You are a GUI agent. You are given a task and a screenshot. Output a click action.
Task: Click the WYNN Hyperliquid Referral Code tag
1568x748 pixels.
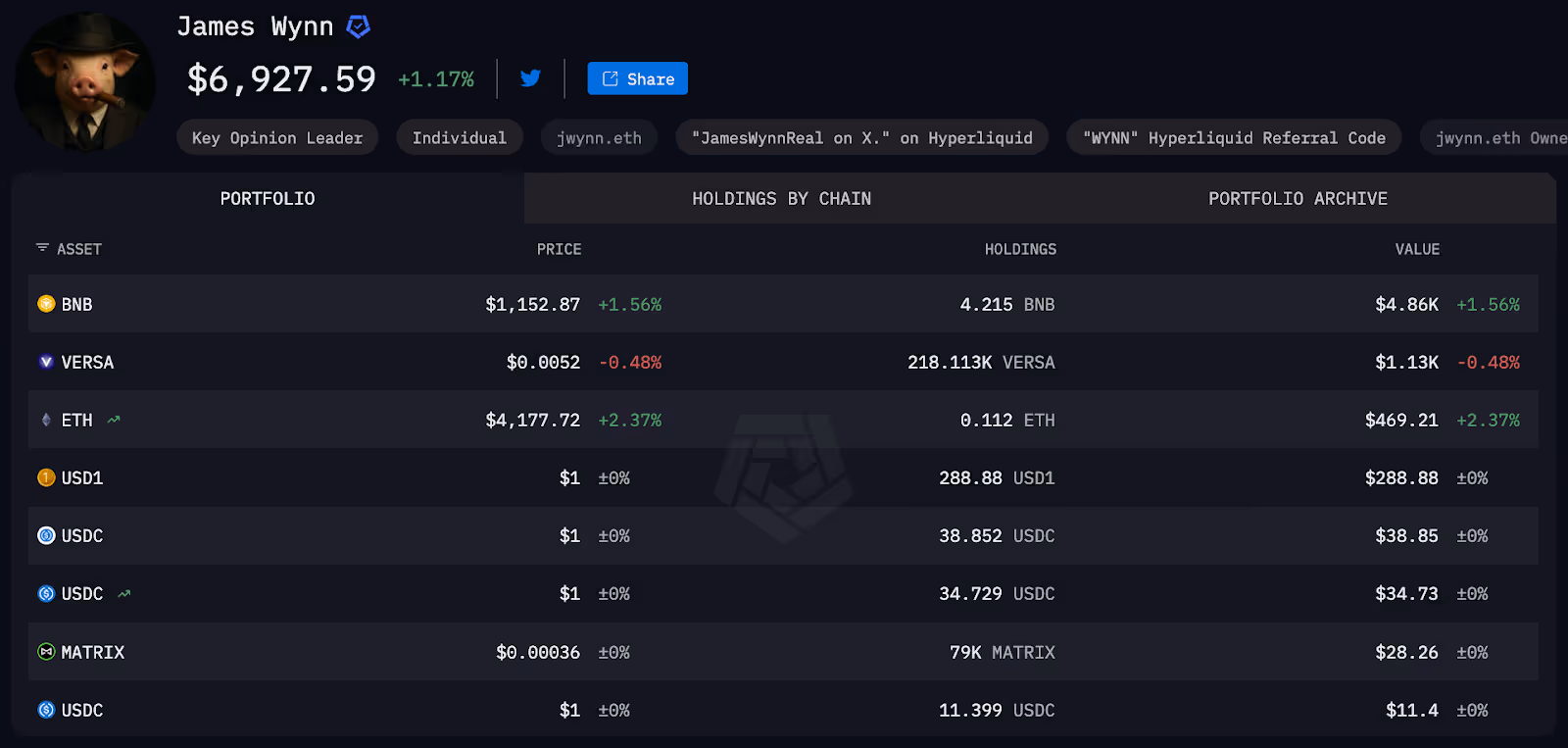(1234, 138)
